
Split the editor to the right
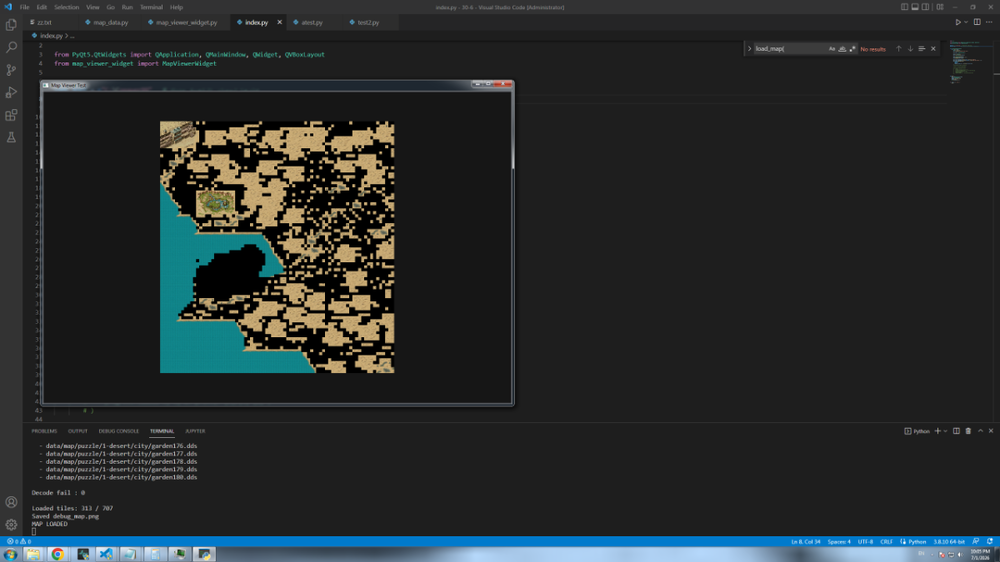[x=977, y=22]
